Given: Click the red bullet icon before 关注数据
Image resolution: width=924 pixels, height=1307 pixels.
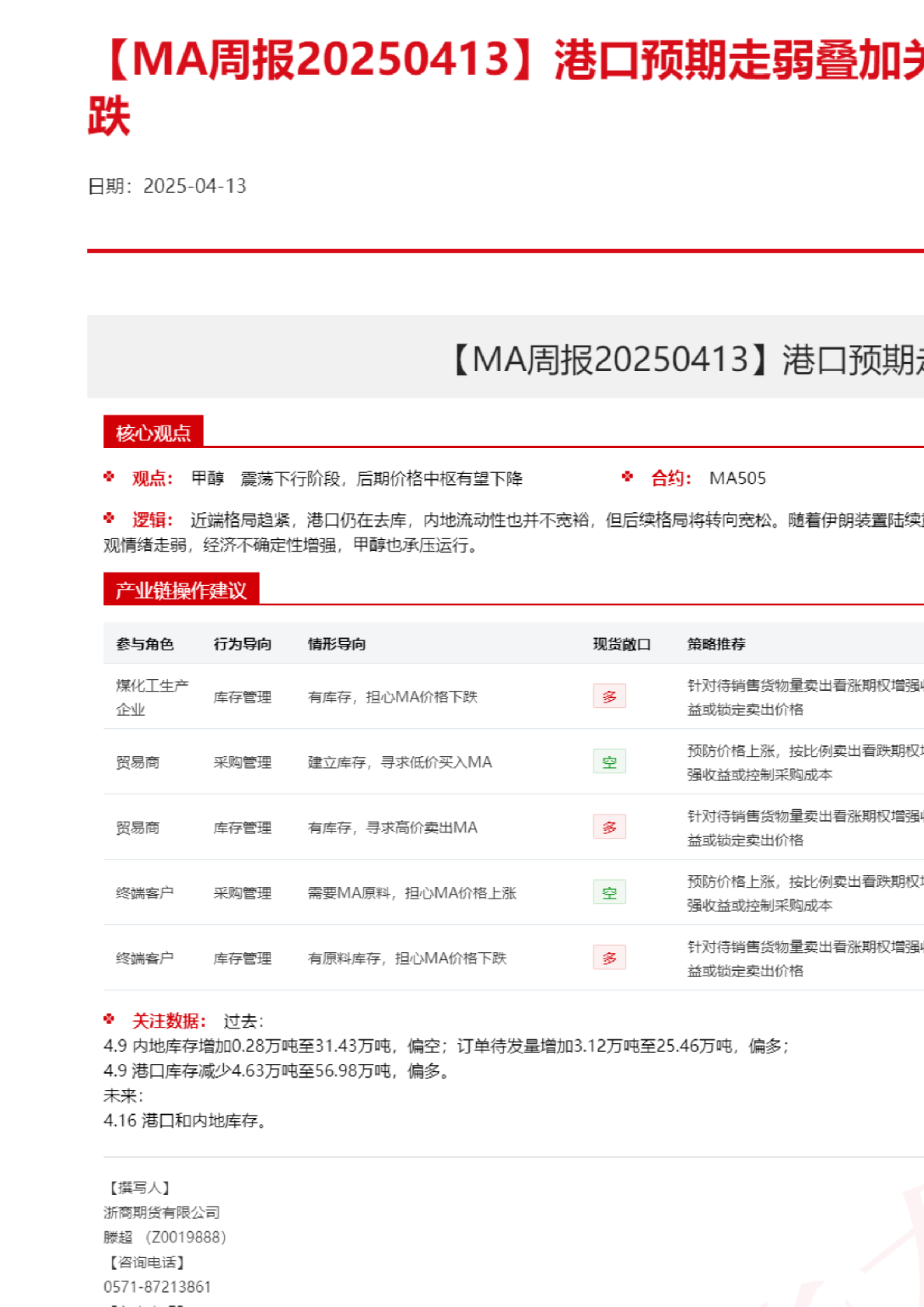Looking at the screenshot, I should point(109,1019).
